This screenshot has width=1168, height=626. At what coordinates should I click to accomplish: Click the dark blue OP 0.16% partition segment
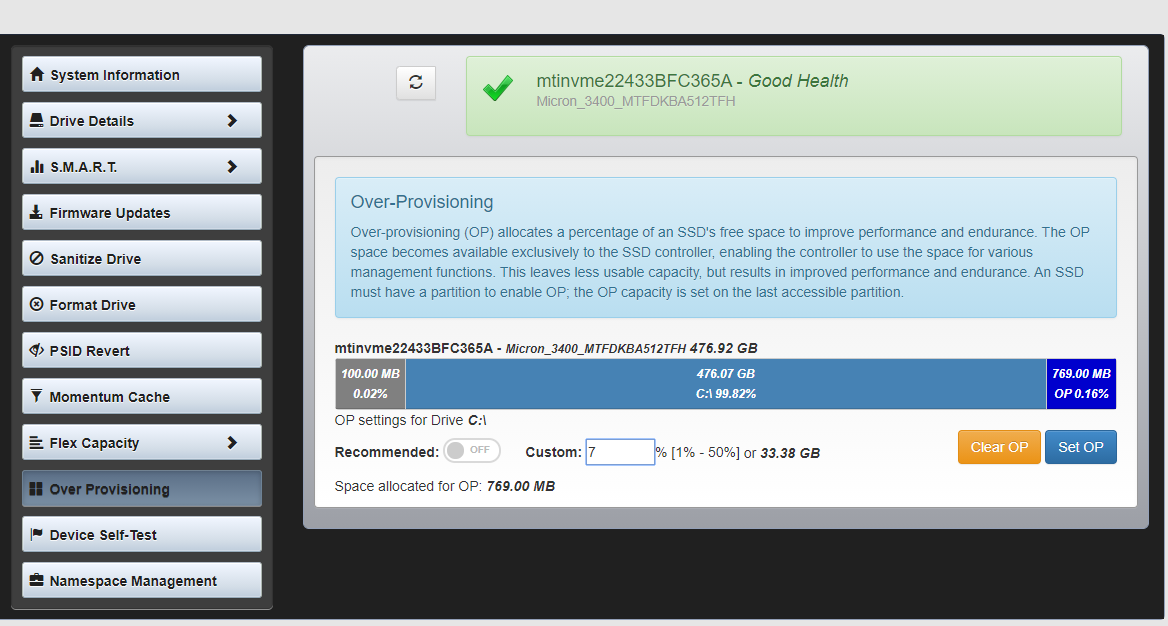pos(1081,384)
